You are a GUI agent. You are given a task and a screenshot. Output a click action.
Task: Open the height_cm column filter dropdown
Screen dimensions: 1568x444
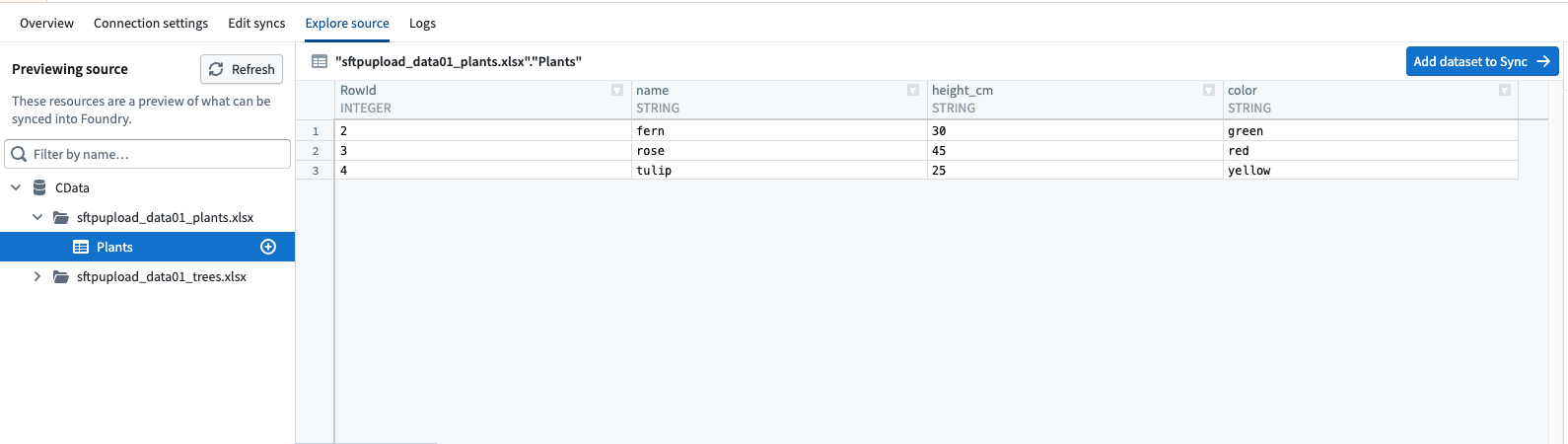(1209, 90)
